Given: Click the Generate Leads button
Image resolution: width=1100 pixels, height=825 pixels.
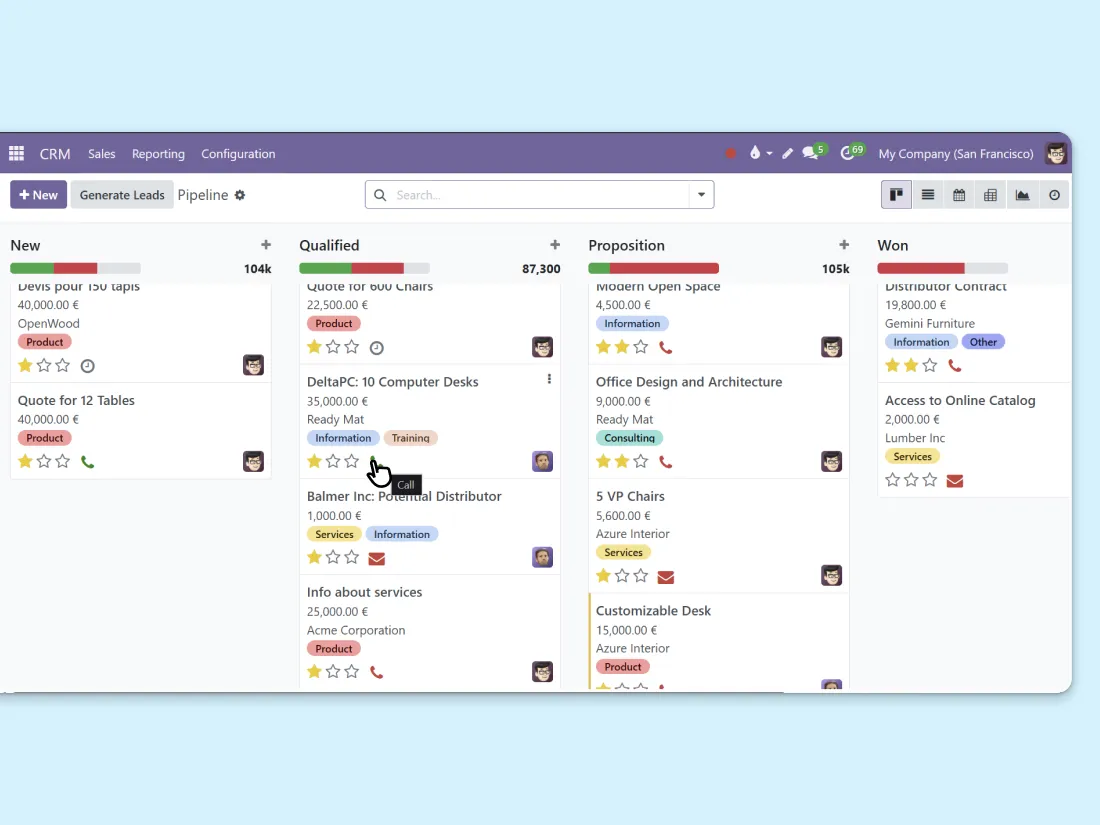Looking at the screenshot, I should point(122,195).
